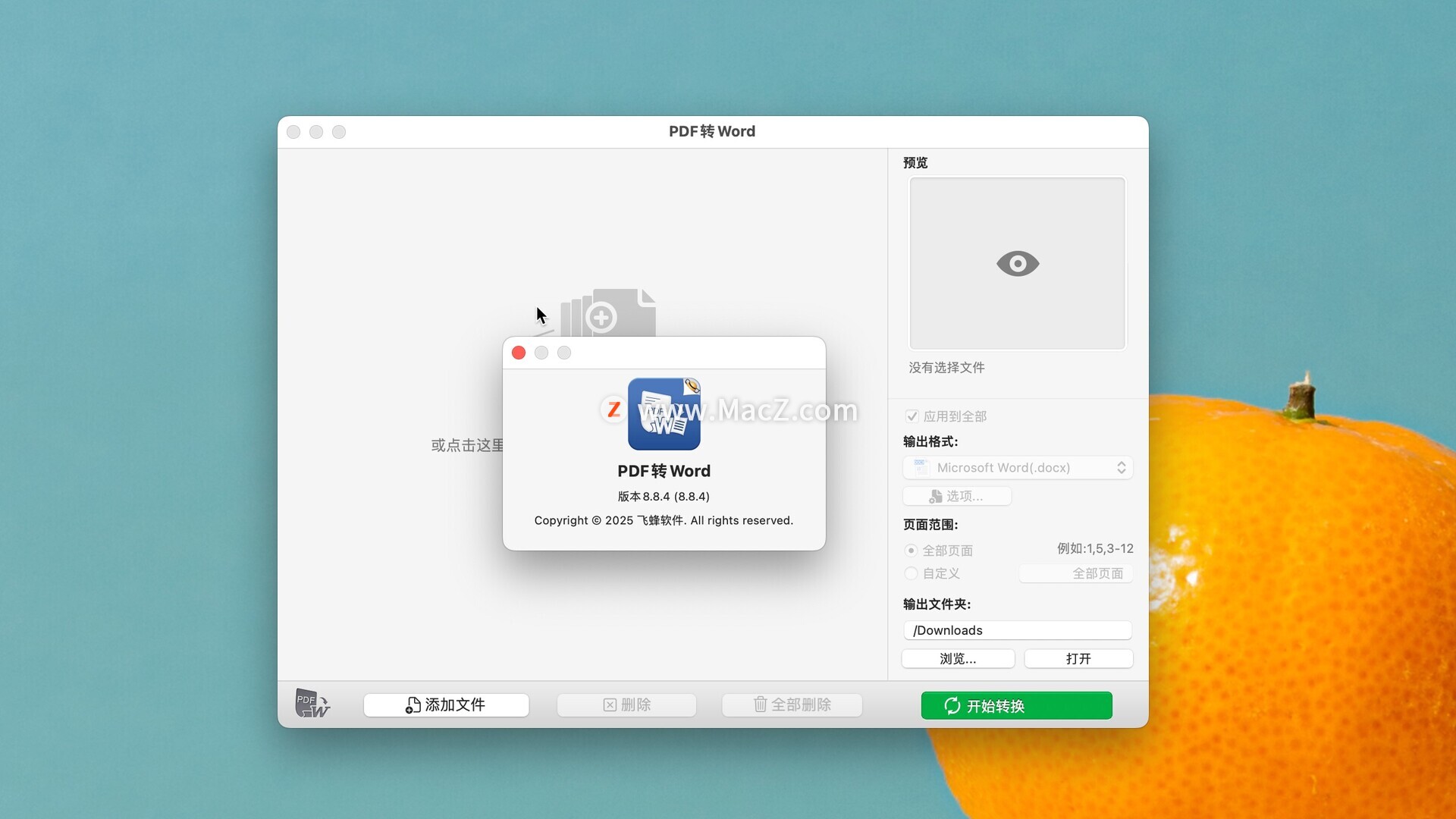1456x819 pixels.
Task: Click the Copyright © 2025 飞蜂软件 text
Action: tap(664, 521)
